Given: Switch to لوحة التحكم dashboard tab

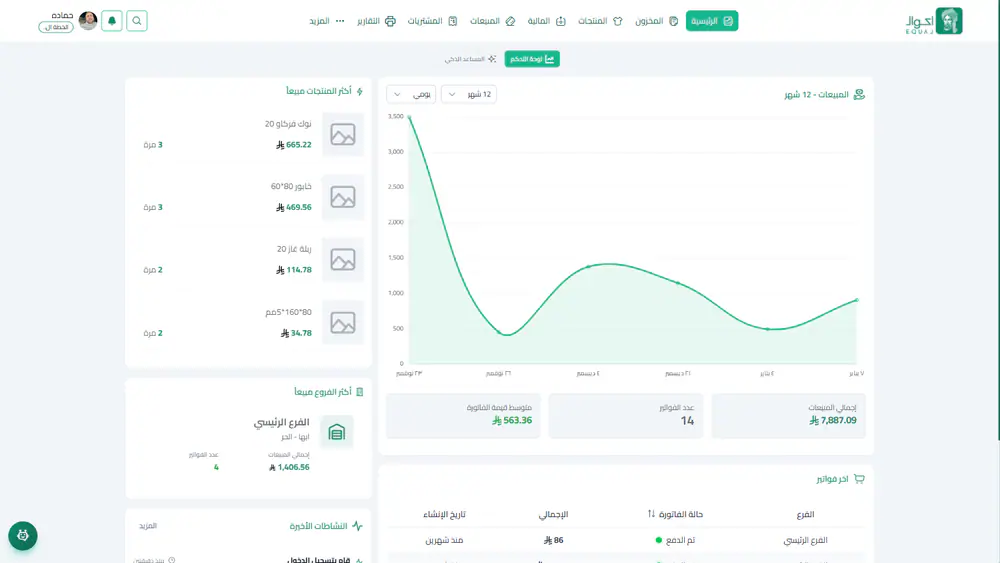Looking at the screenshot, I should pos(532,59).
